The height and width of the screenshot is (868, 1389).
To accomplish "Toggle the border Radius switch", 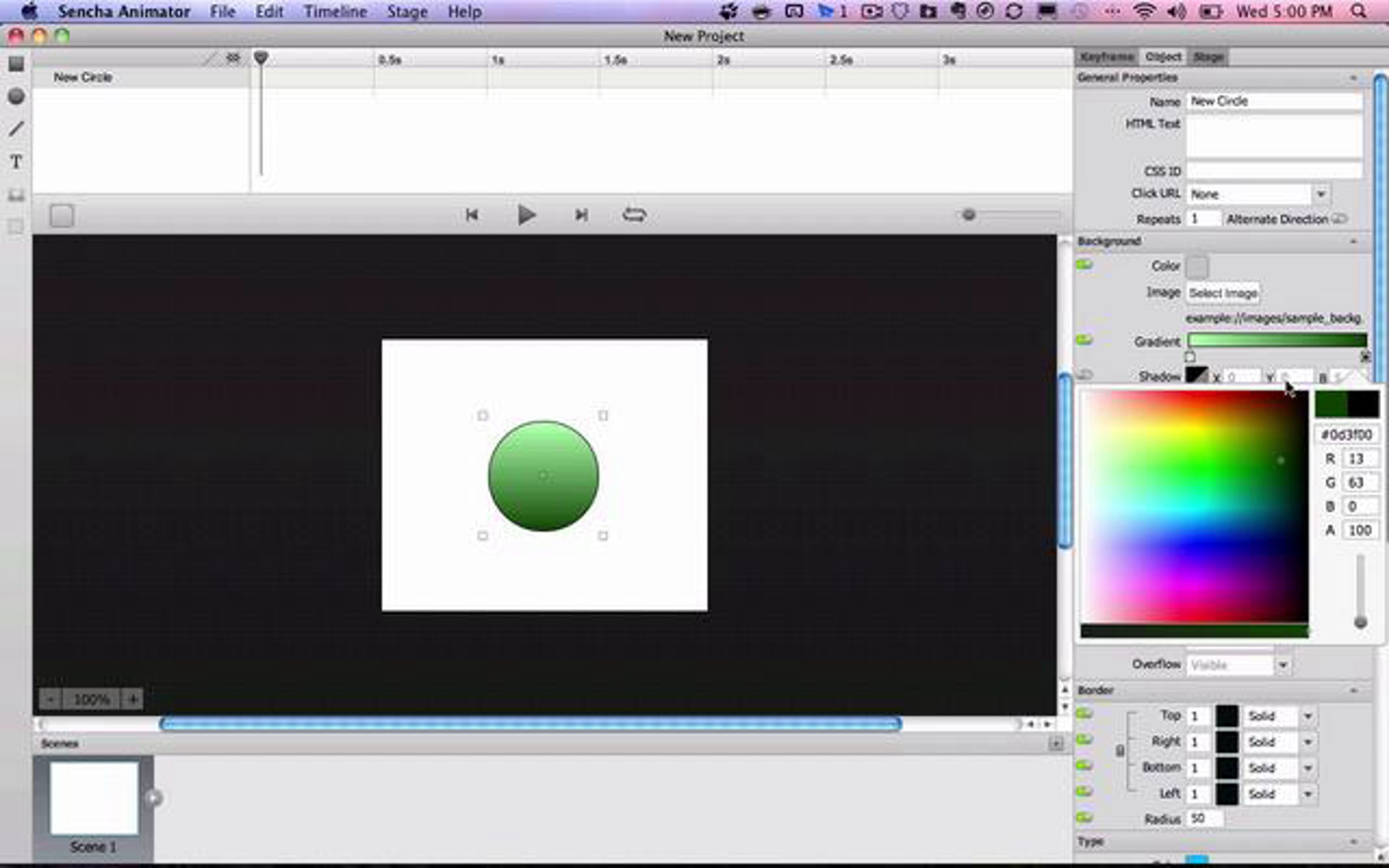I will (1084, 818).
